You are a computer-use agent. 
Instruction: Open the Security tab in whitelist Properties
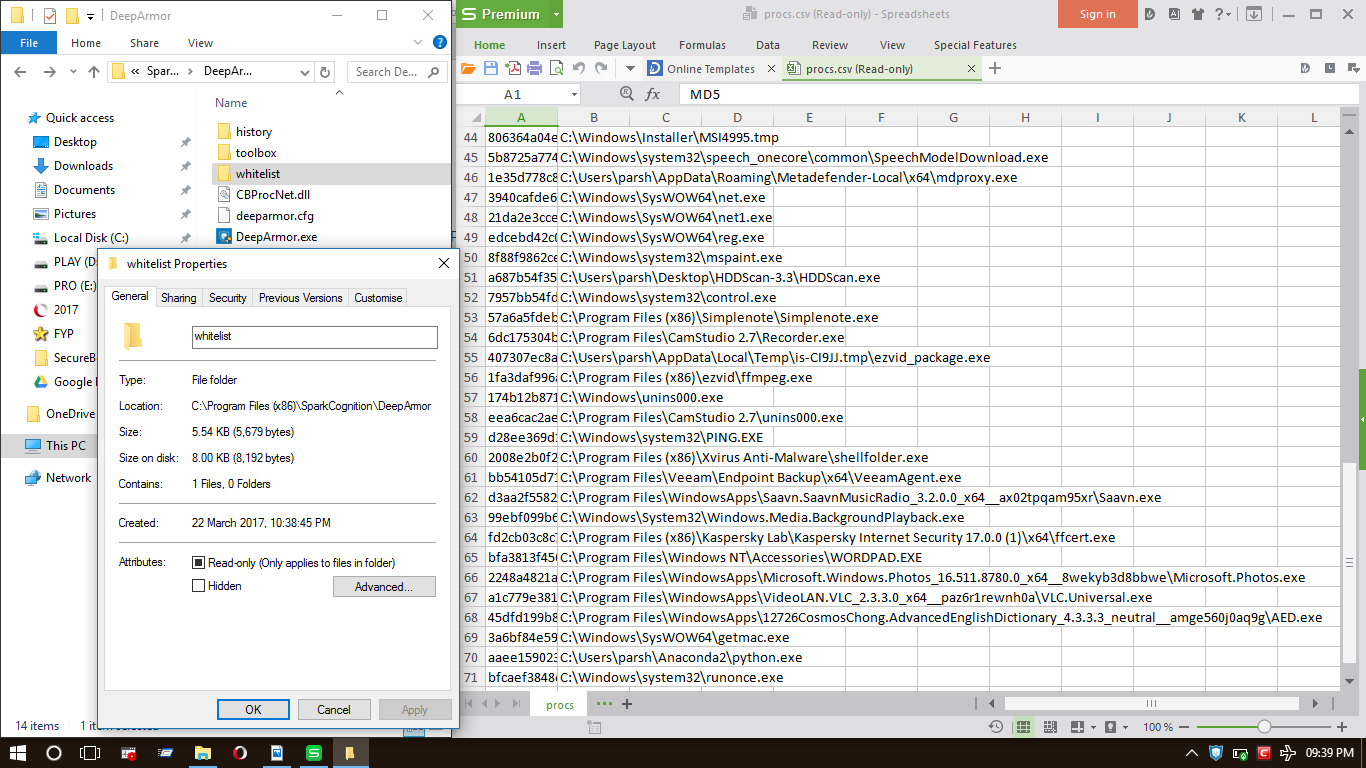point(228,298)
